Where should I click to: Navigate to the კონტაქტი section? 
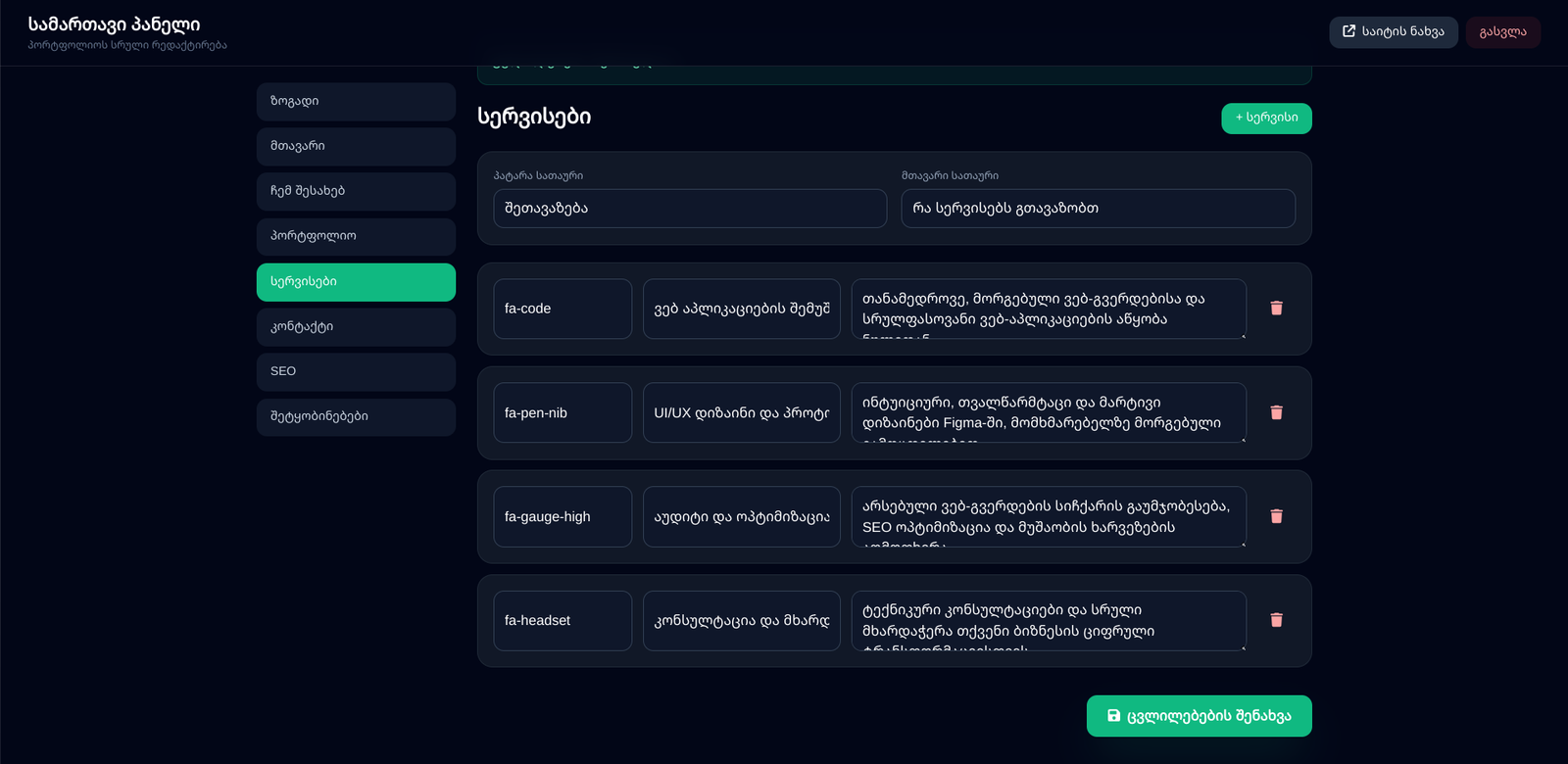coord(356,327)
